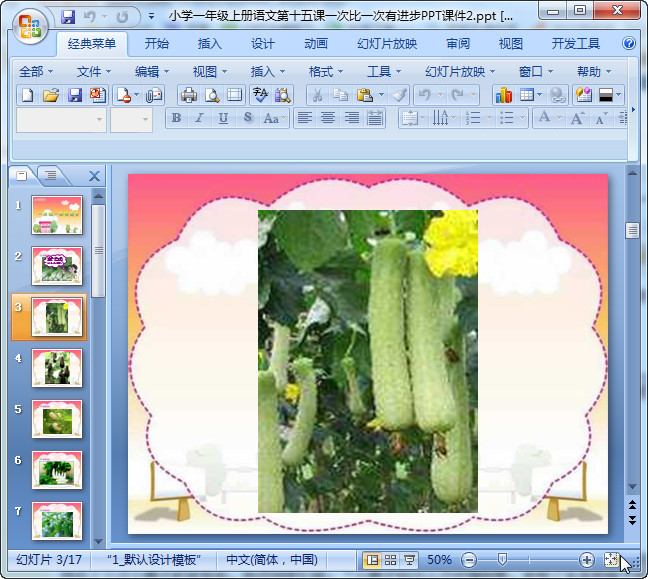
Task: Select slide 1 thumbnail
Action: click(x=57, y=215)
